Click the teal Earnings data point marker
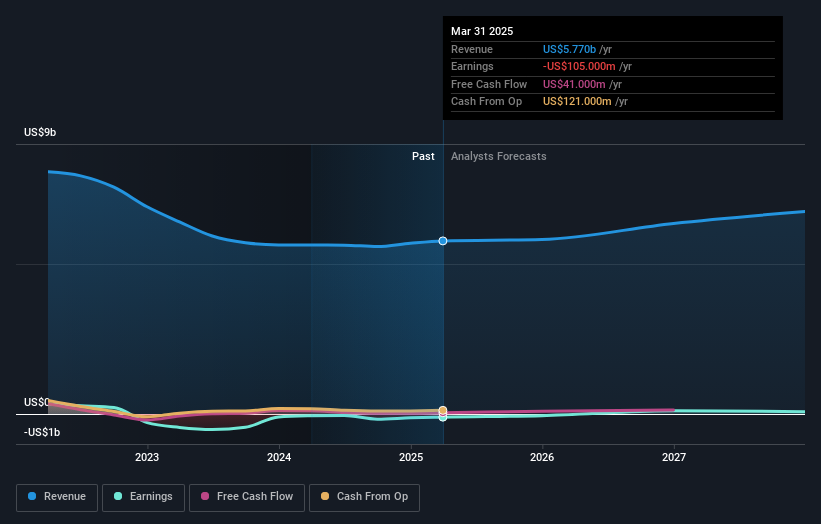821x524 pixels. click(x=443, y=418)
